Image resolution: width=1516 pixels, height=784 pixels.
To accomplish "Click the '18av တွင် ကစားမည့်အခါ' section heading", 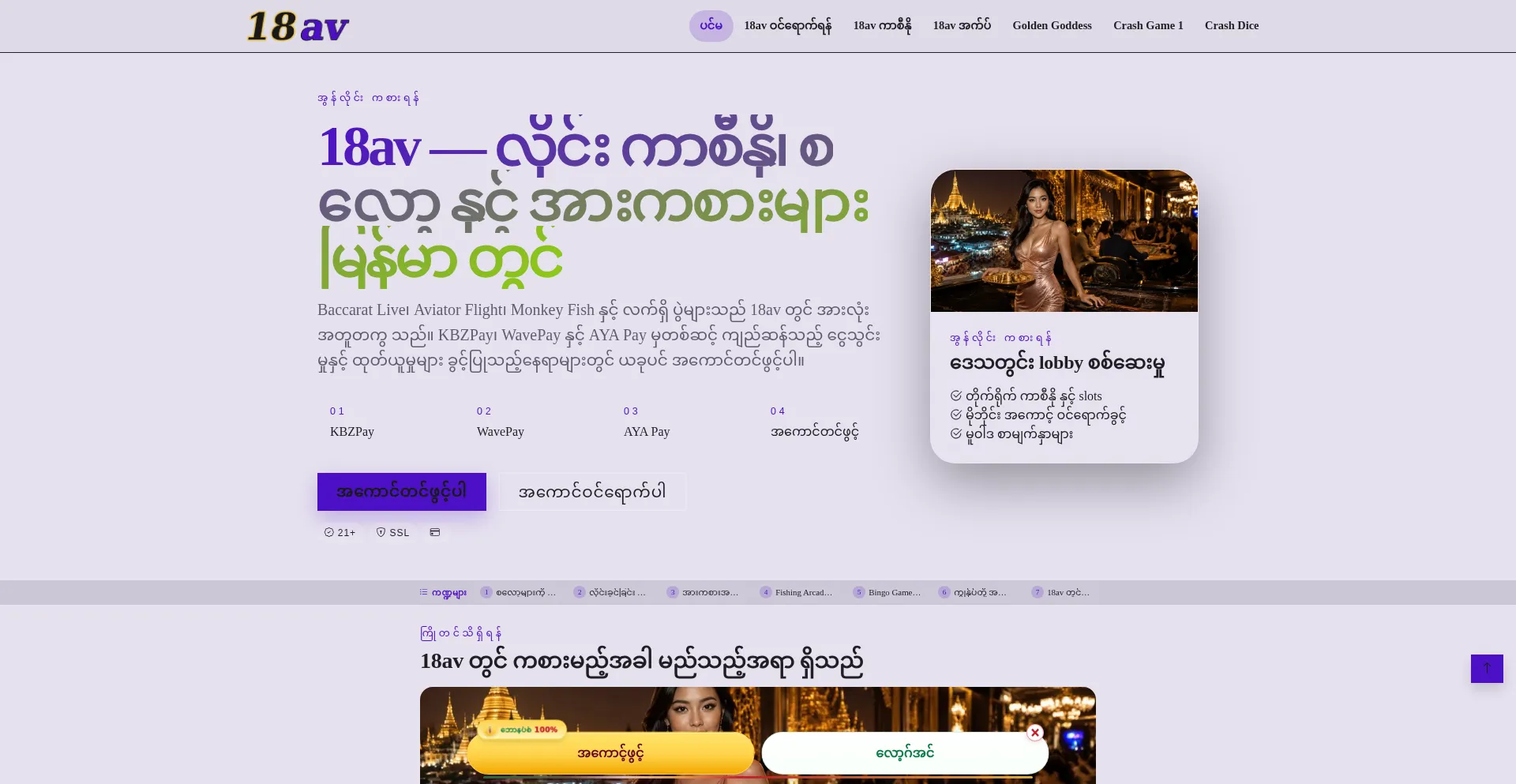I will [641, 662].
